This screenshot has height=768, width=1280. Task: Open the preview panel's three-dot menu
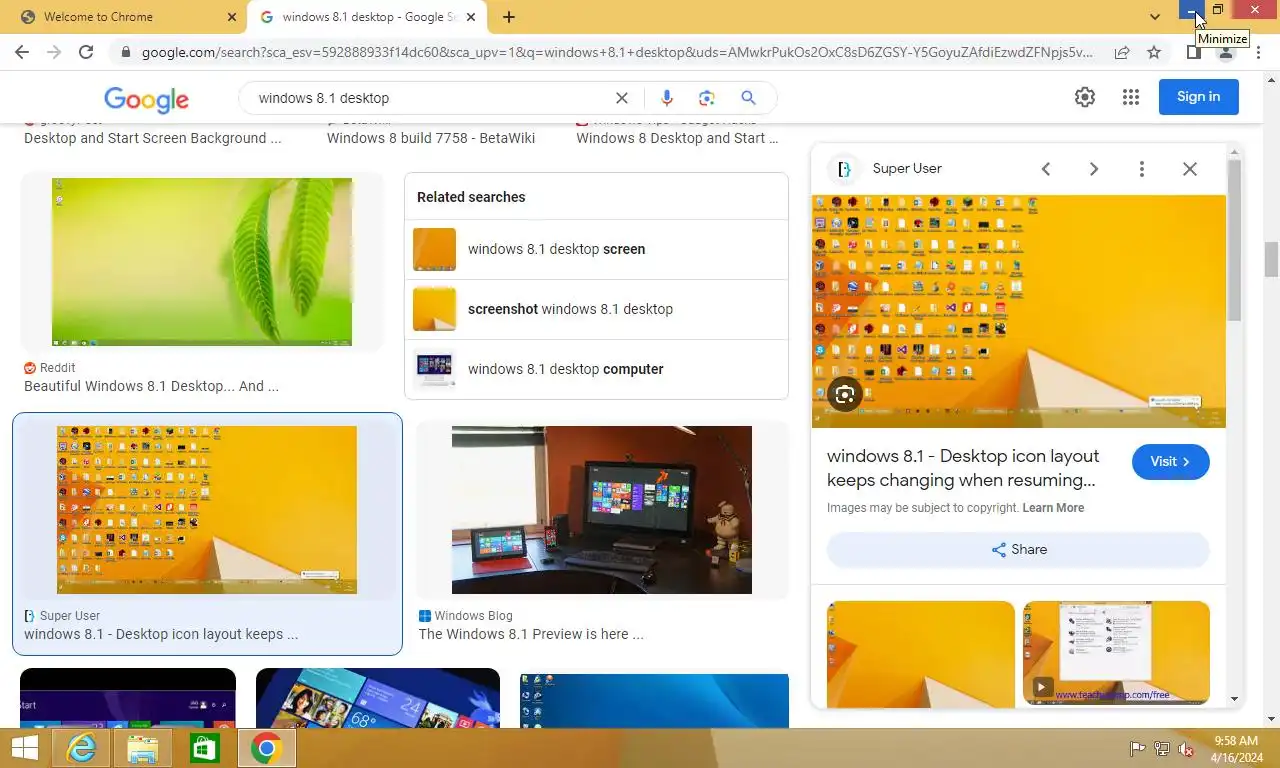pos(1142,169)
